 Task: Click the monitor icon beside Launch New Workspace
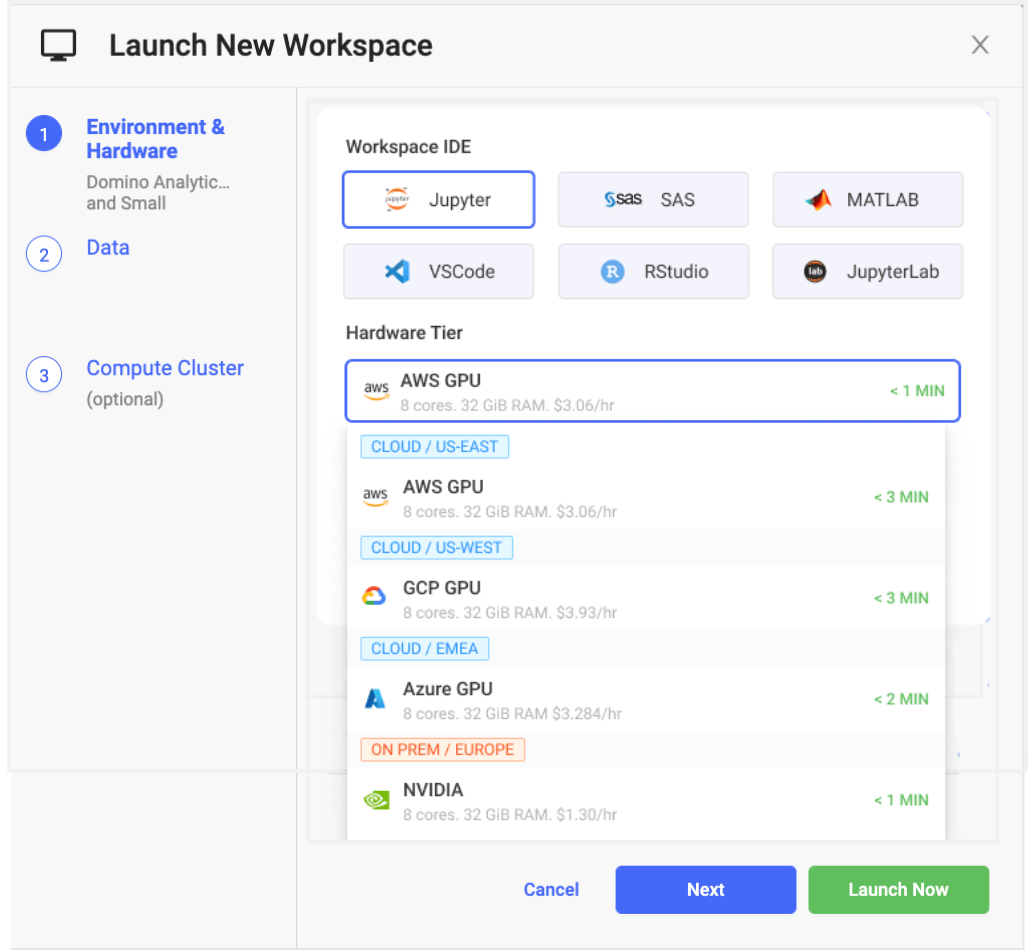(x=59, y=45)
